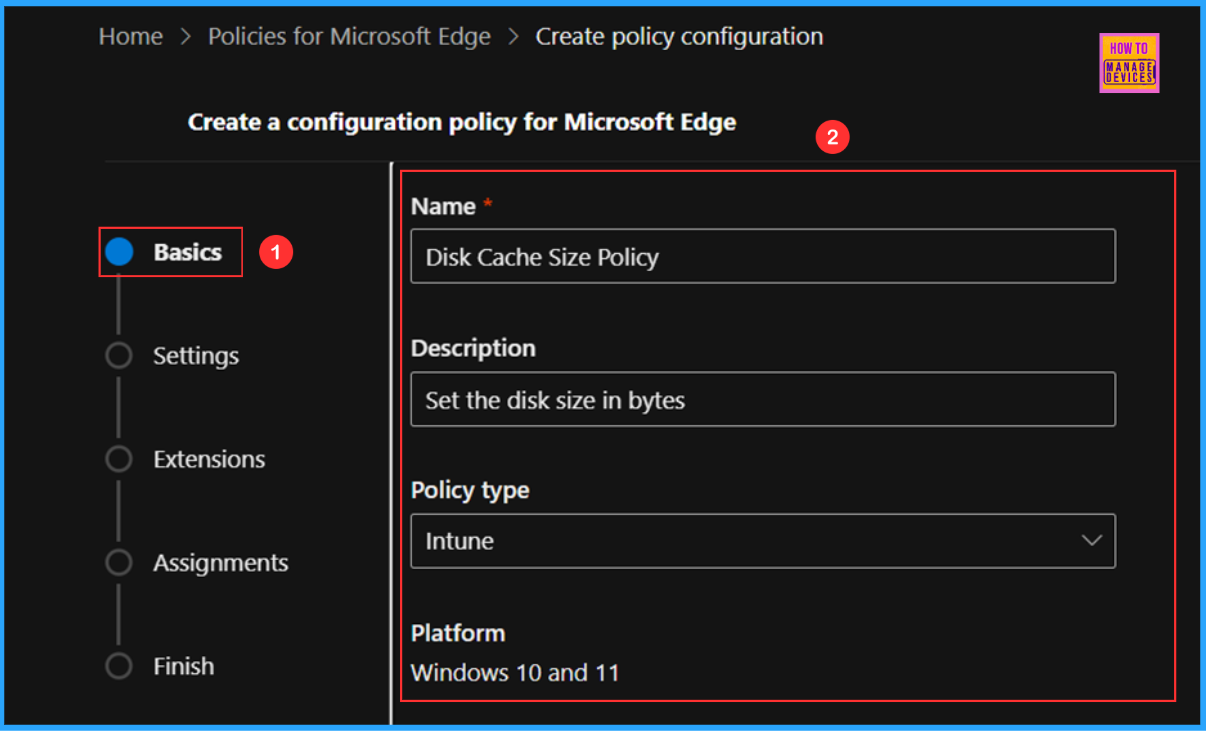Click the 'Windows 10 and 11' platform text
Viewport: 1206px width, 731px height.
(515, 672)
